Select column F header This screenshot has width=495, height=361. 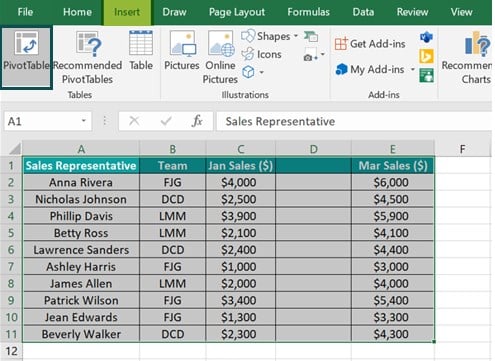click(463, 149)
